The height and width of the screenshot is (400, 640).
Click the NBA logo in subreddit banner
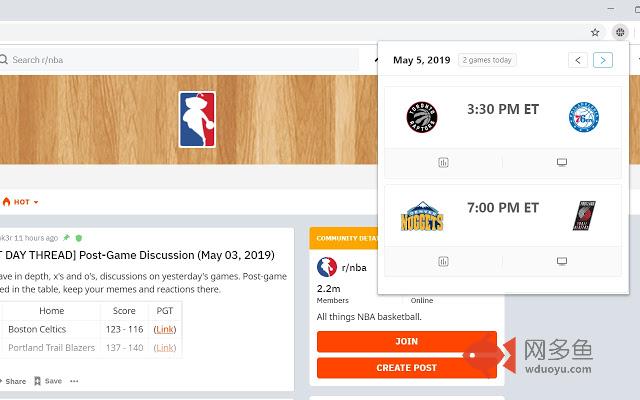(197, 119)
